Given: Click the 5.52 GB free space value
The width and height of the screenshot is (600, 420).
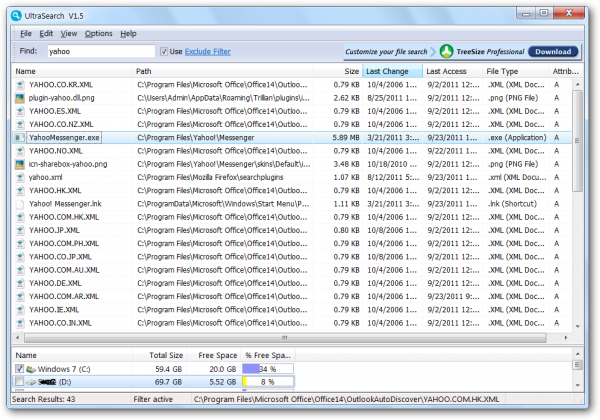Looking at the screenshot, I should [222, 382].
